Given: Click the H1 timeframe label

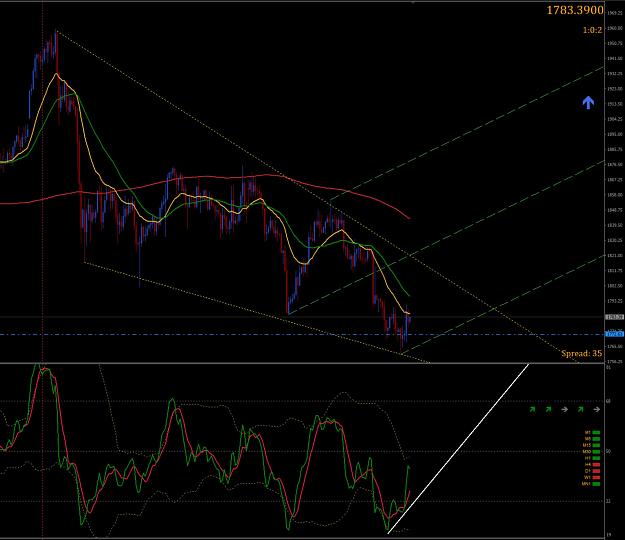Looking at the screenshot, I should 588,458.
